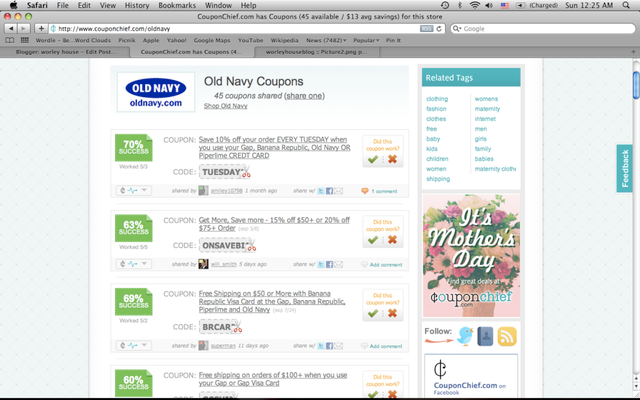Click the Google search field
Viewport: 640px width, 400px height.
tap(542, 29)
